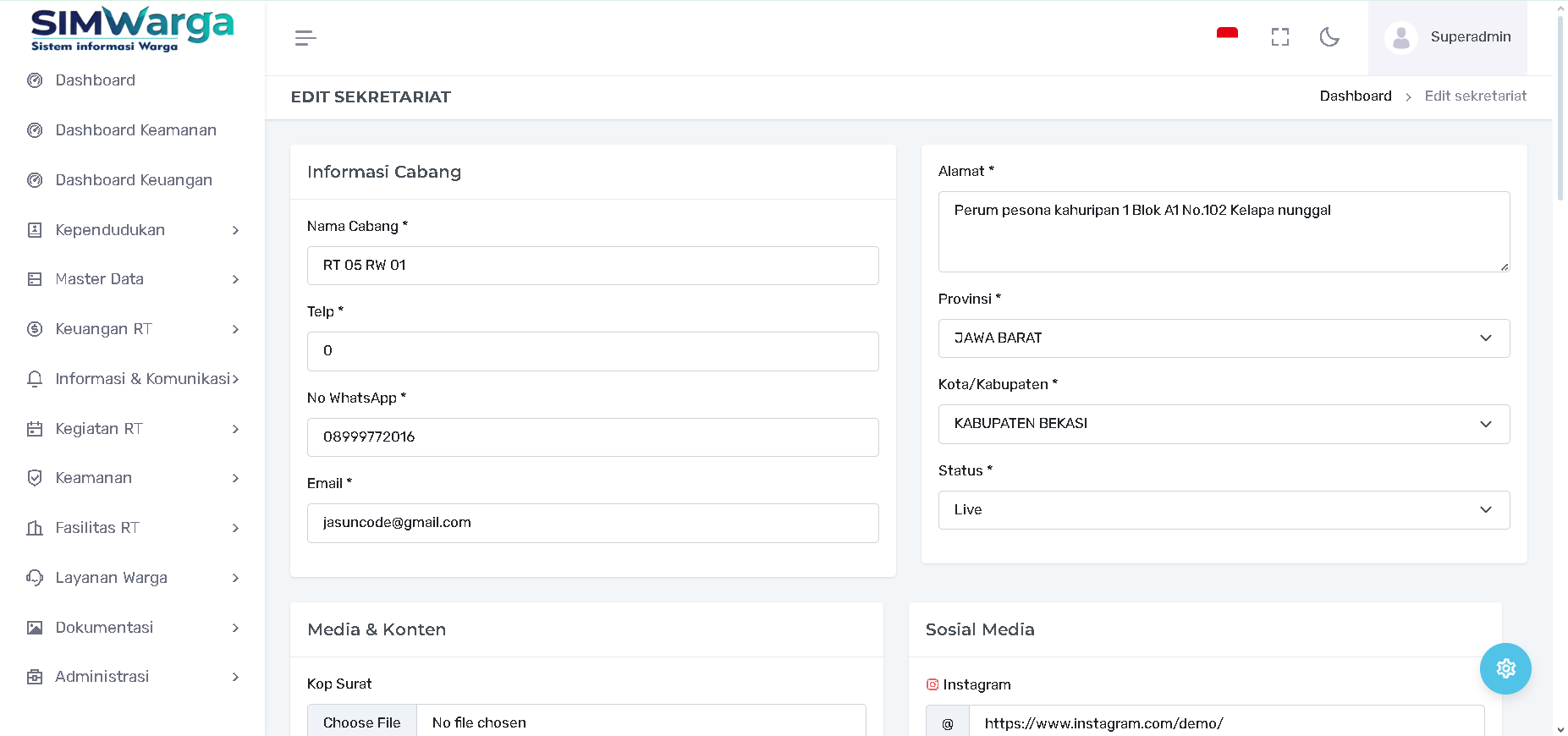Open the Provinsi dropdown showing JAWA BARAT
1568x736 pixels.
point(1223,338)
